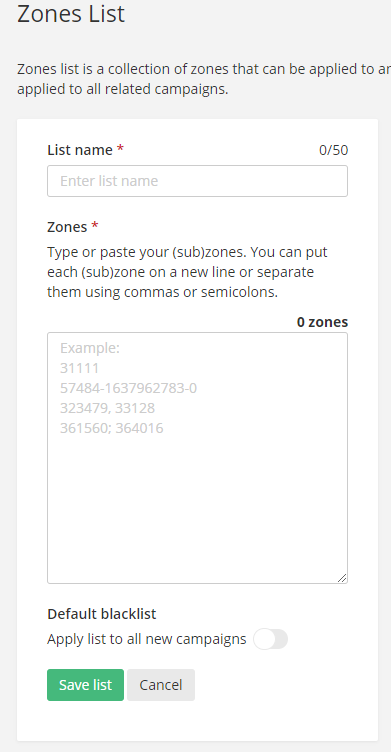
Task: Enable Apply list to all new campaigns
Action: (271, 639)
